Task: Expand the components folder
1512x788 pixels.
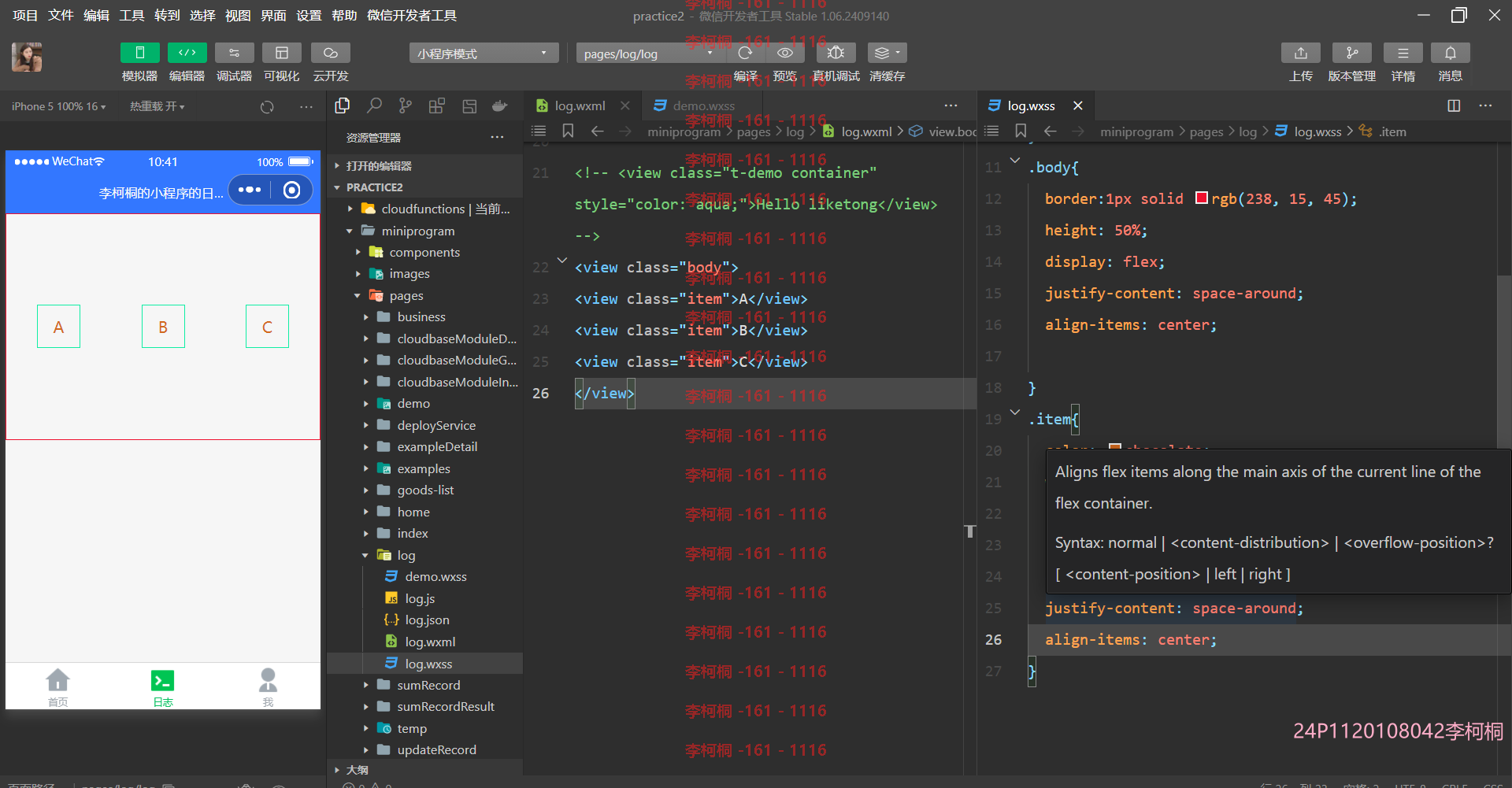Action: click(425, 252)
